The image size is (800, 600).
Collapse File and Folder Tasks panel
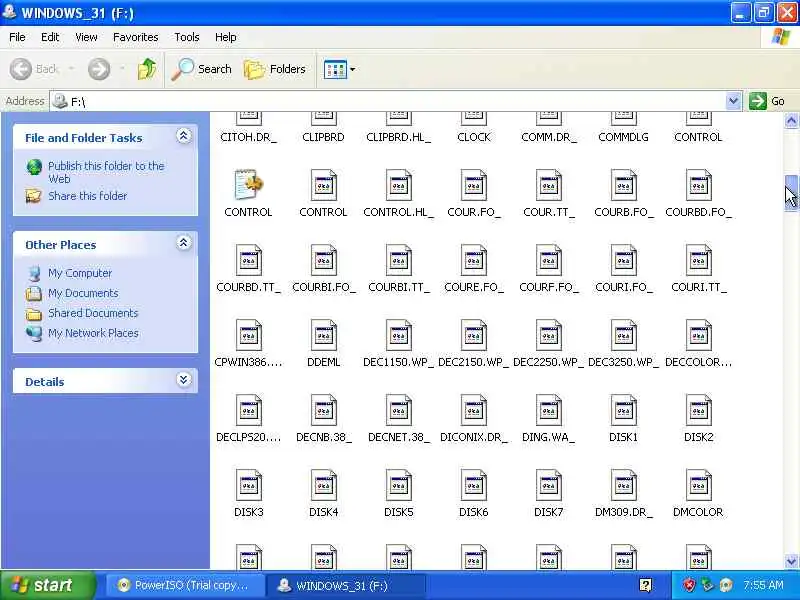click(x=184, y=136)
